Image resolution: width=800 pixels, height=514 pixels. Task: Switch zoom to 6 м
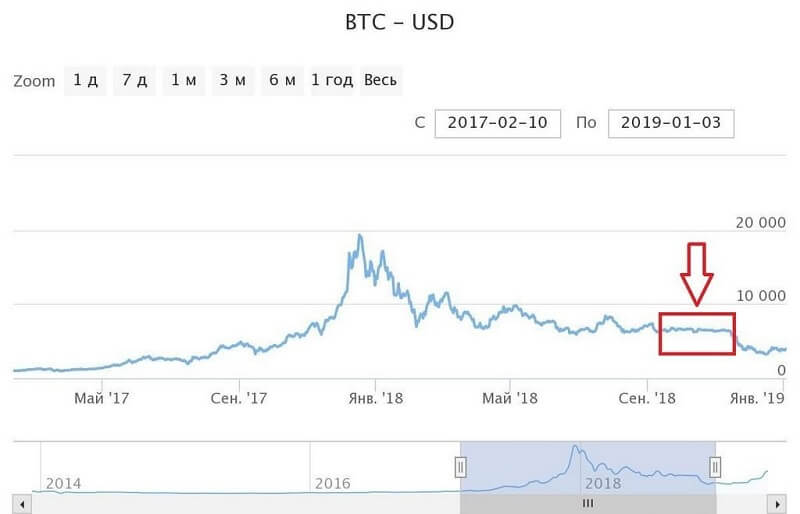[281, 81]
